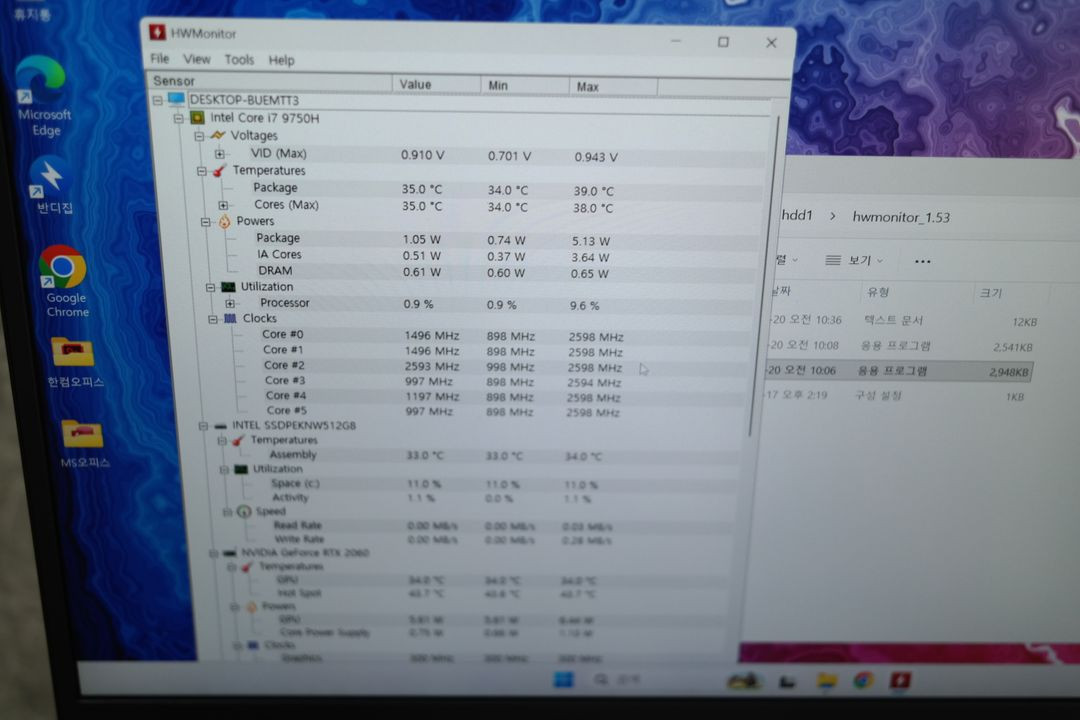
Task: Click the Powers flame icon in the sensor tree
Action: 225,221
